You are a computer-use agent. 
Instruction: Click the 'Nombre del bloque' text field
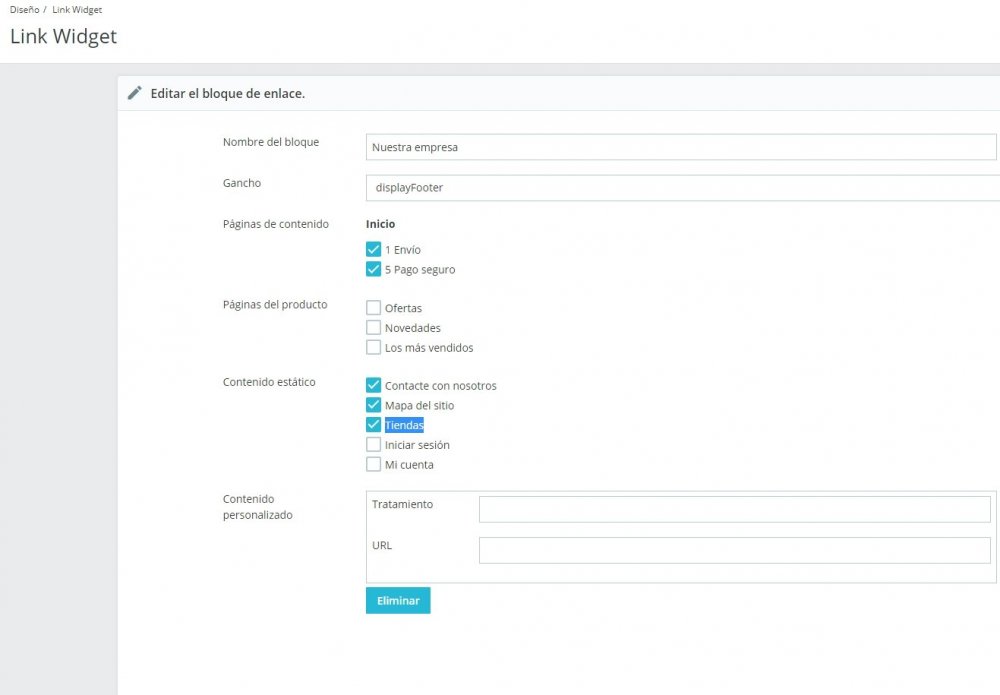682,147
